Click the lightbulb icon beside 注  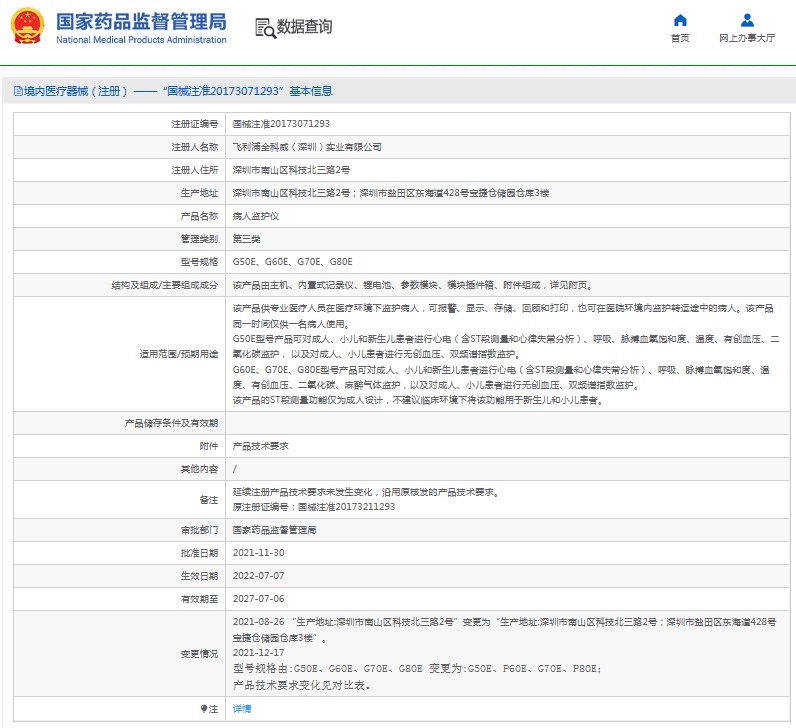[205, 709]
